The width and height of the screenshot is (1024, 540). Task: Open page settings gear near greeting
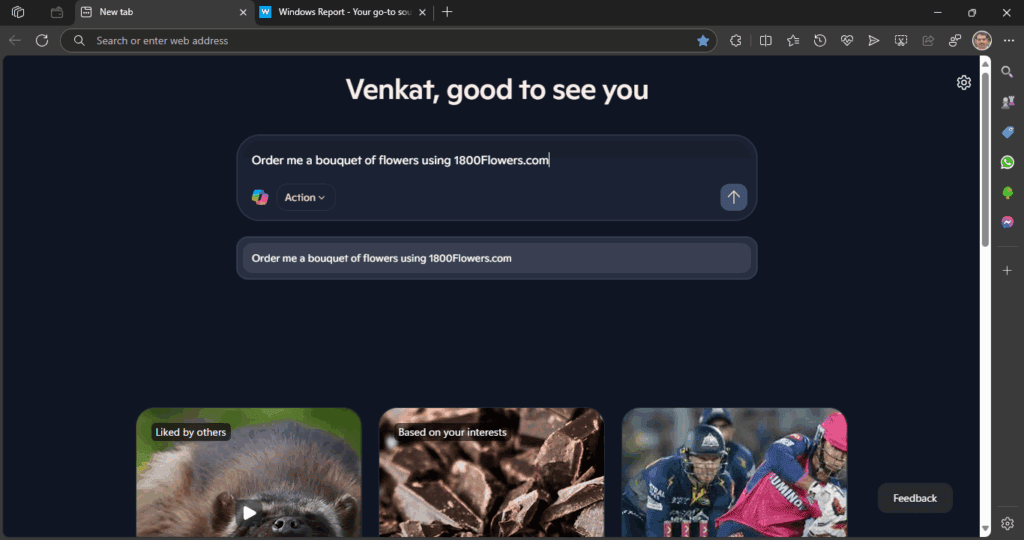tap(963, 82)
